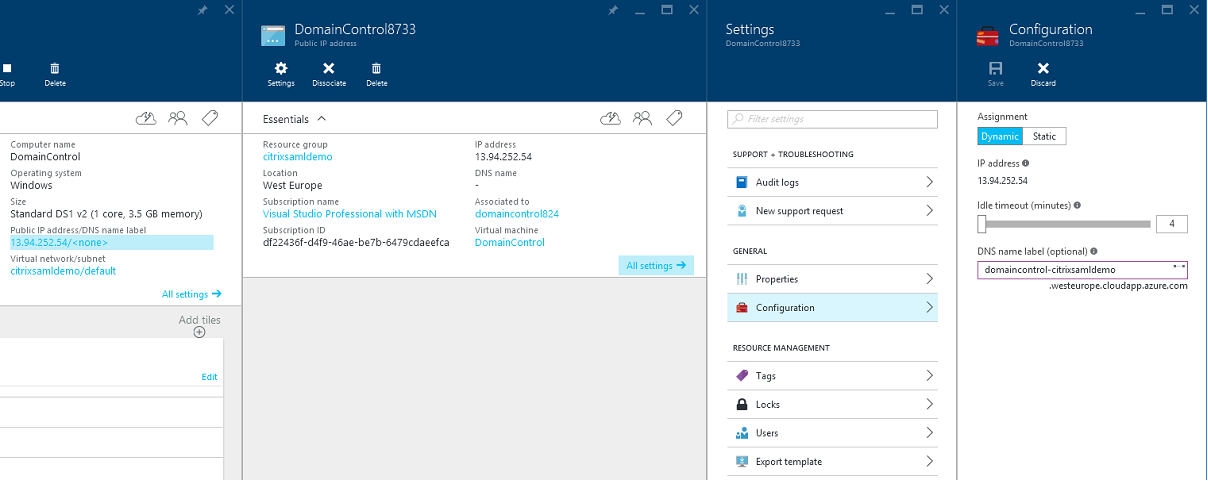
Task: Open citrixsamldemo resource group link
Action: 297,157
